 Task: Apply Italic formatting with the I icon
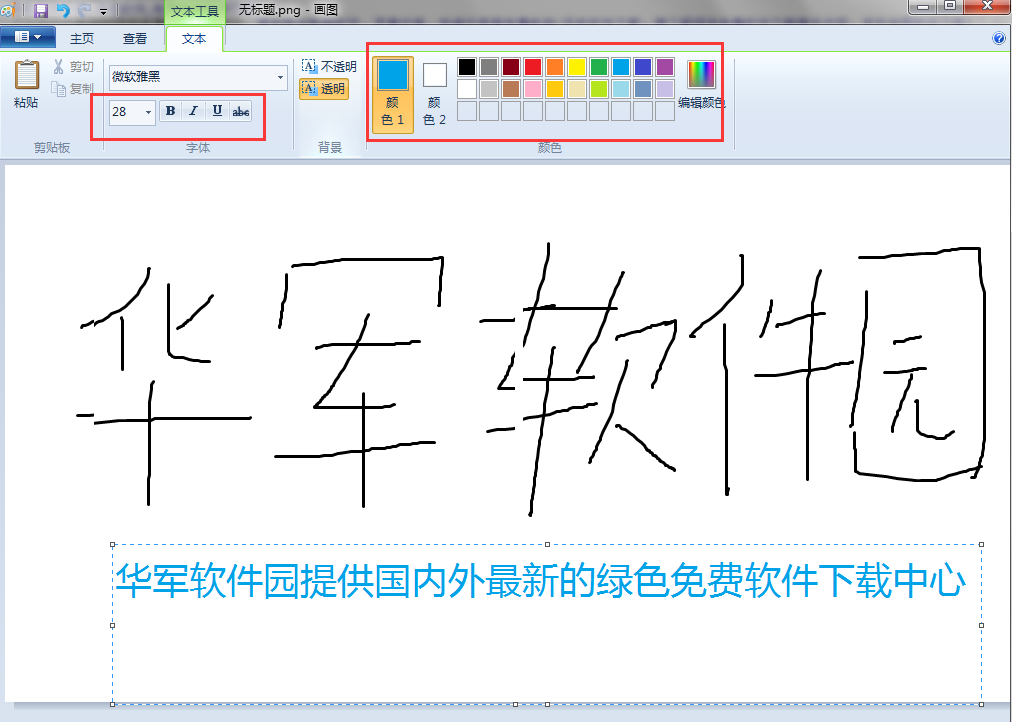[193, 111]
